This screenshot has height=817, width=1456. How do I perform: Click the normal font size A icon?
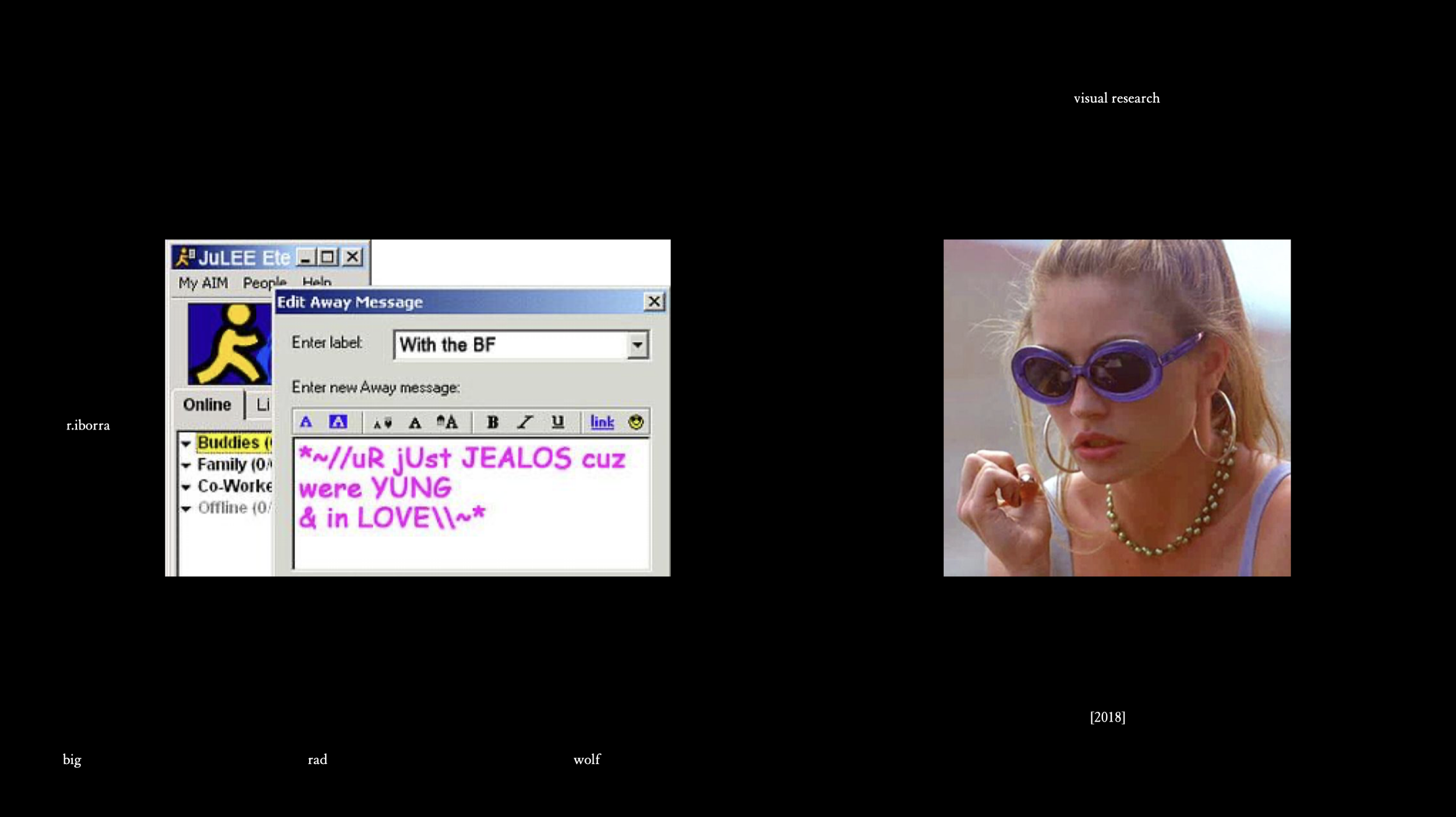pyautogui.click(x=415, y=422)
